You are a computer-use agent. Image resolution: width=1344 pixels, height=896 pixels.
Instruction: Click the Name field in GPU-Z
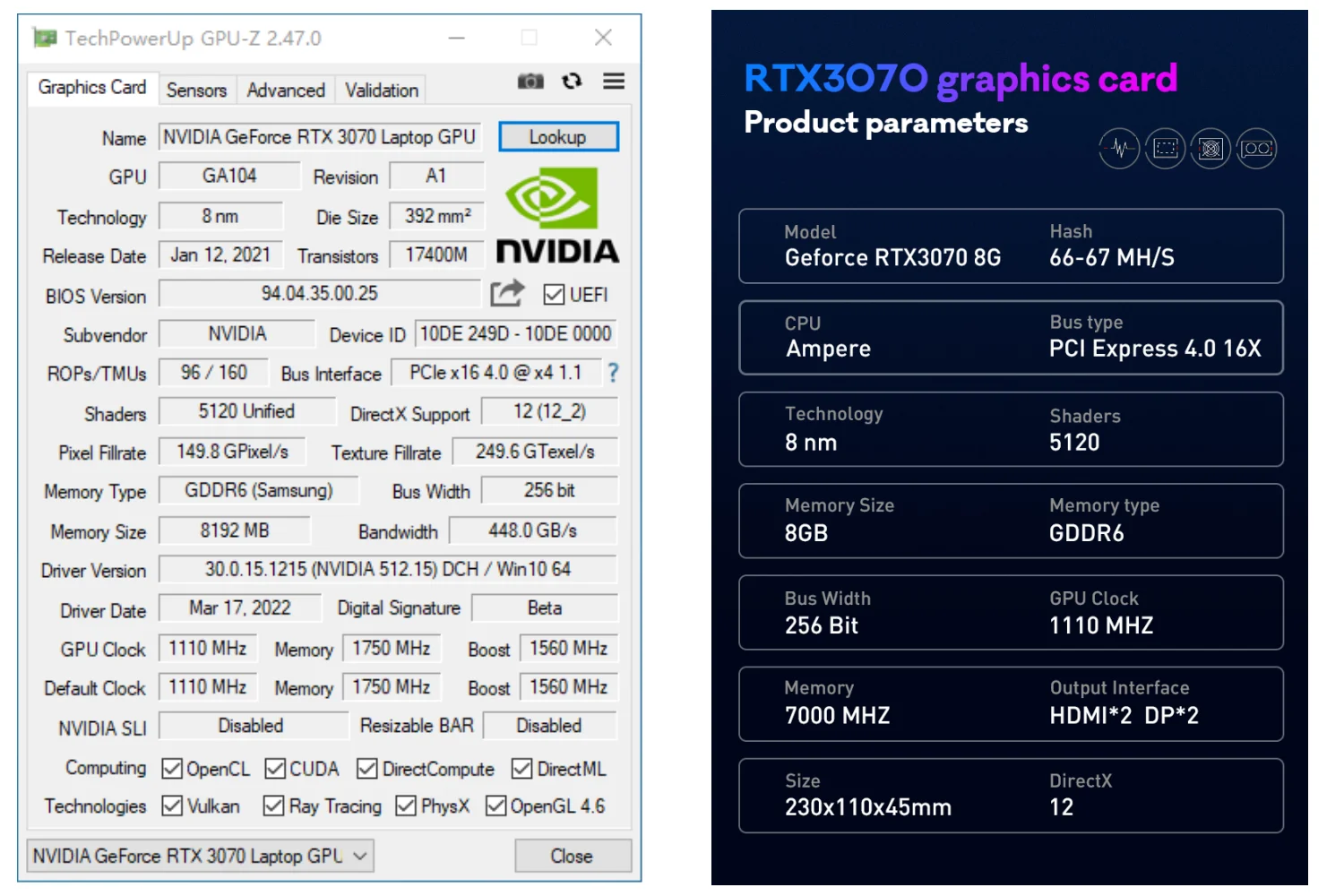[320, 137]
